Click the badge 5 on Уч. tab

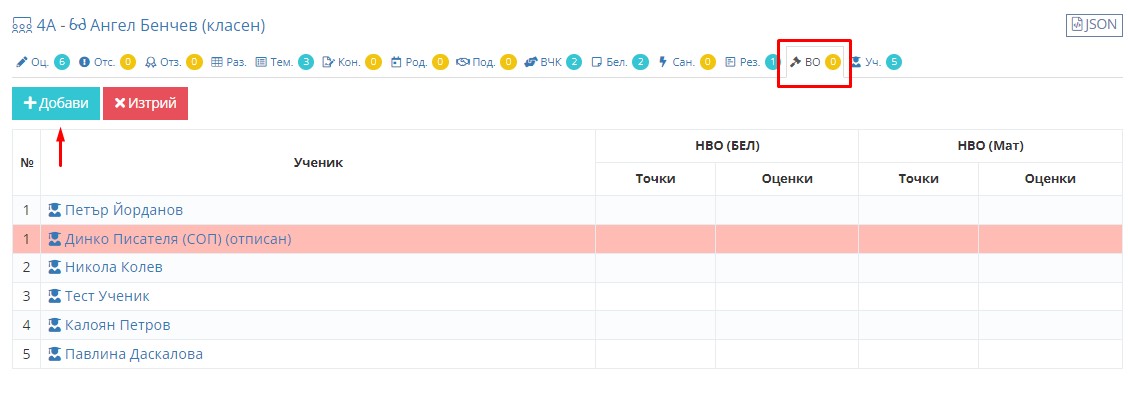click(894, 63)
